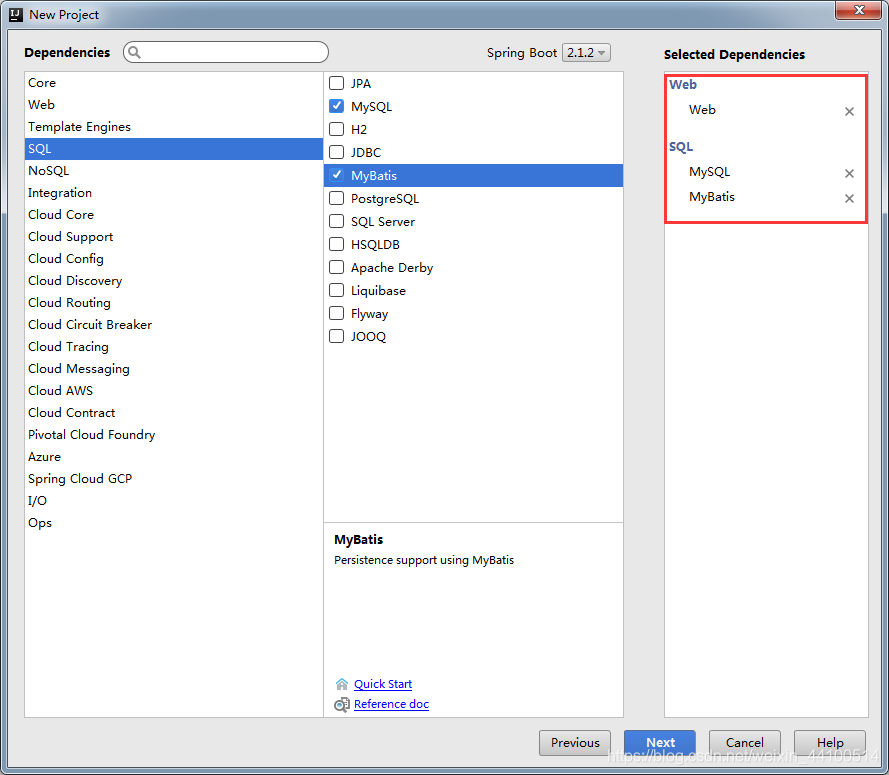Enable Apache Derby dependency
Image resolution: width=889 pixels, height=775 pixels.
(x=336, y=267)
